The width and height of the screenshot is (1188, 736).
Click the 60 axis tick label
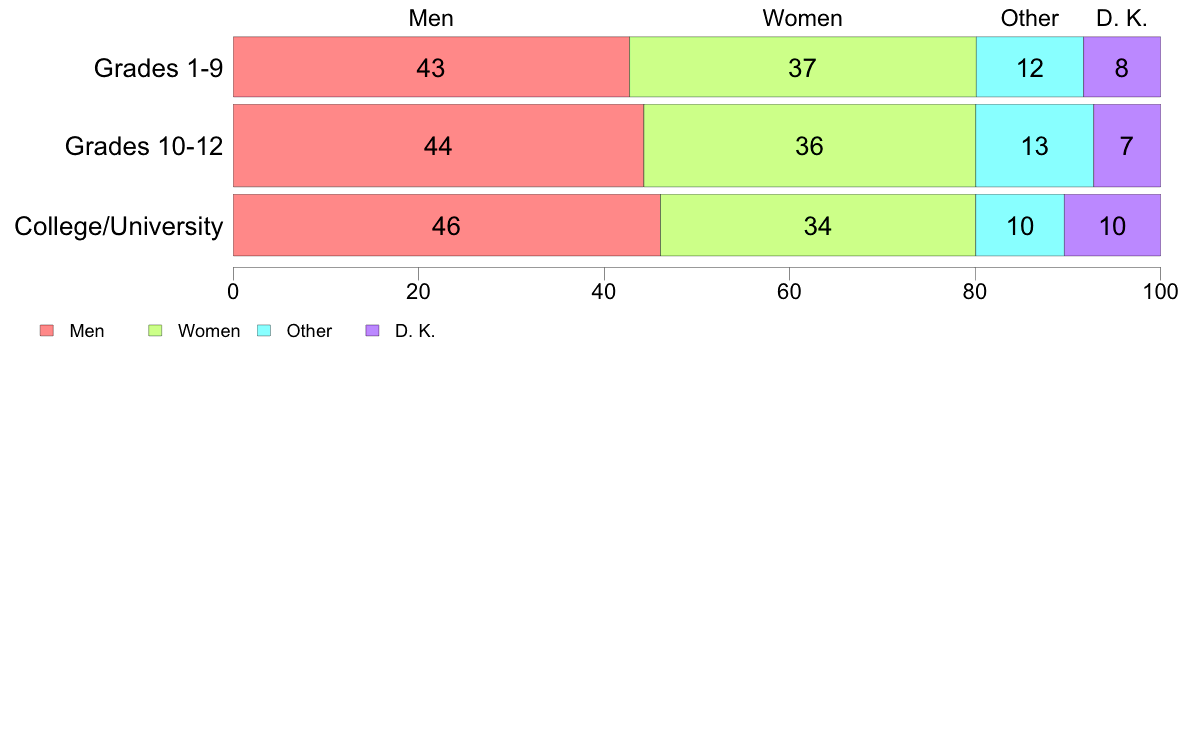(789, 293)
